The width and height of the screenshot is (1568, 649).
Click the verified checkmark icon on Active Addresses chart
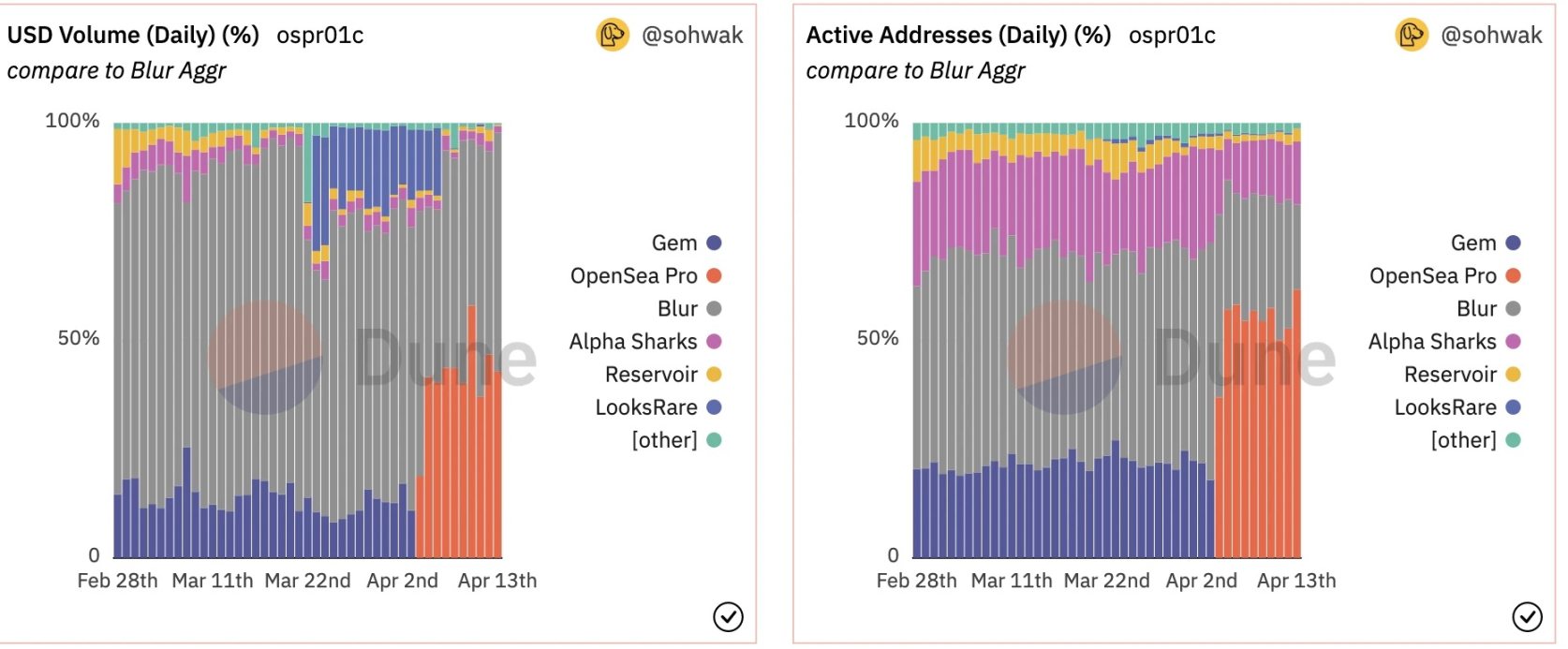click(1527, 616)
